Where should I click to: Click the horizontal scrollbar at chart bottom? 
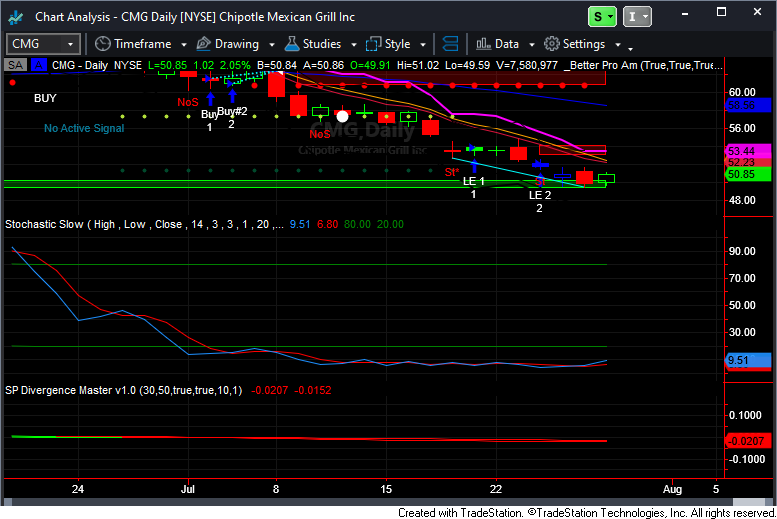(x=388, y=501)
